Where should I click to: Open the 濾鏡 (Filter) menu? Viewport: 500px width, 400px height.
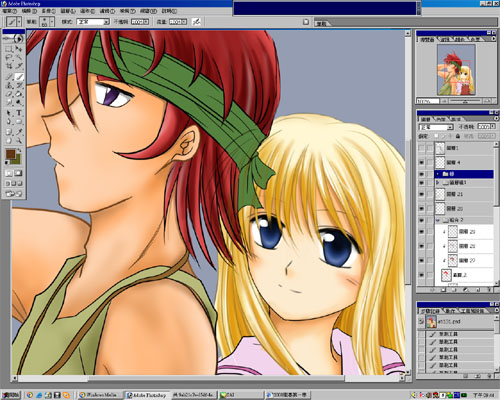107,11
